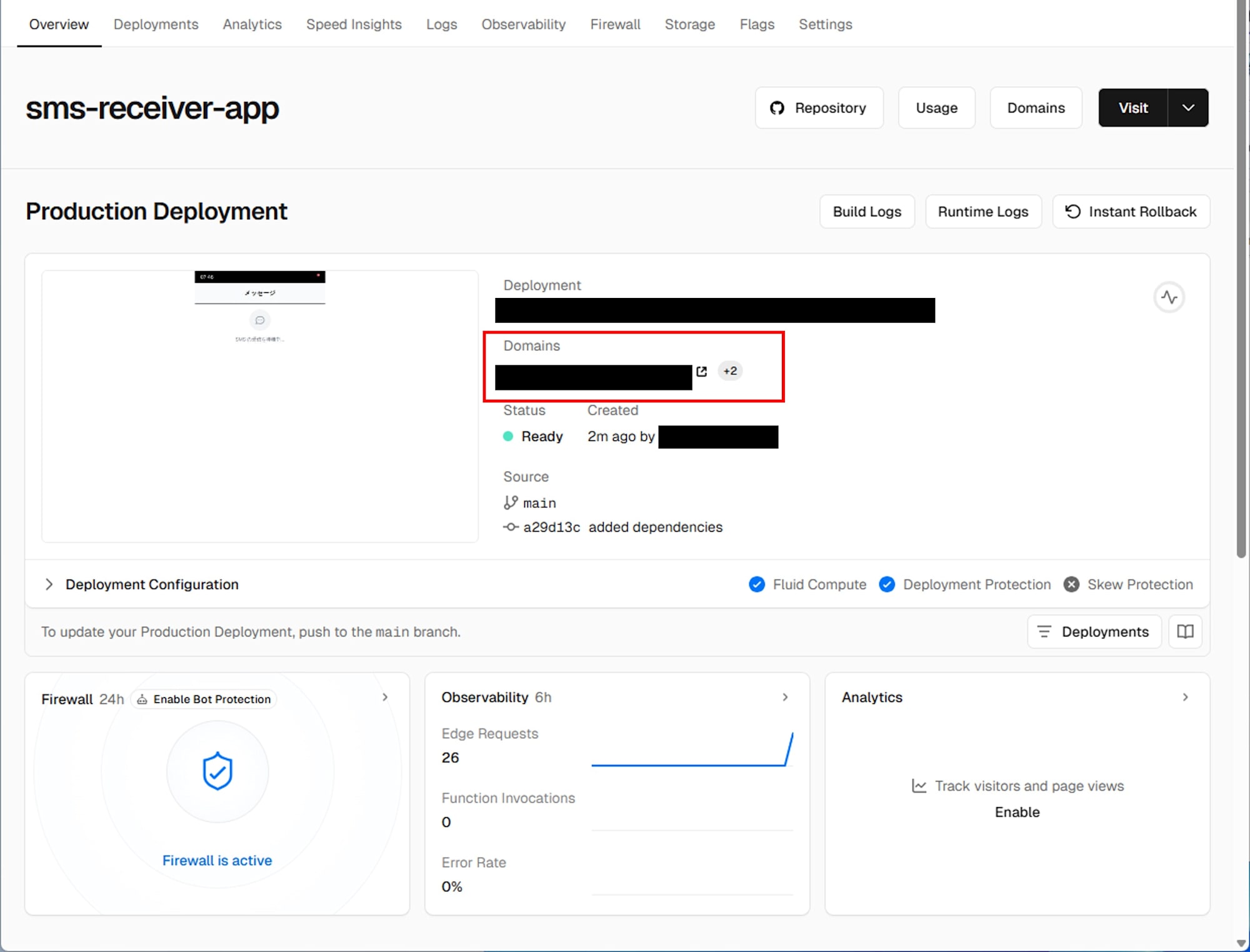Viewport: 1250px width, 952px height.
Task: Switch to Firewall tab
Action: 615,24
